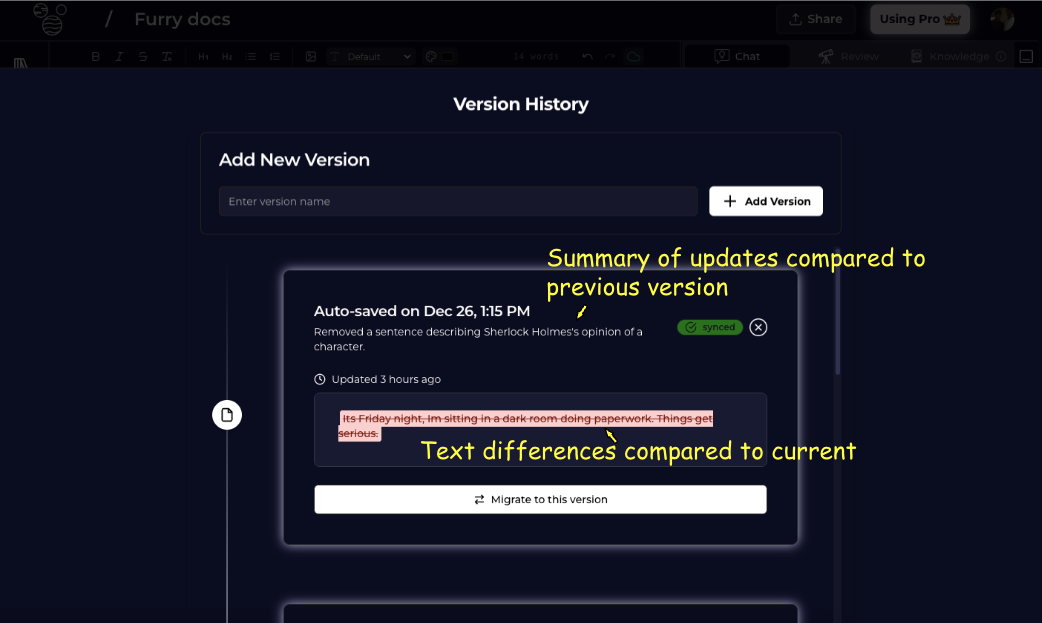Focus the Enter version name field
The width and height of the screenshot is (1042, 623).
click(x=458, y=201)
